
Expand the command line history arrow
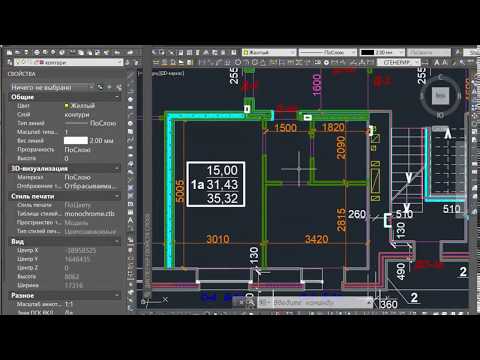[369, 302]
